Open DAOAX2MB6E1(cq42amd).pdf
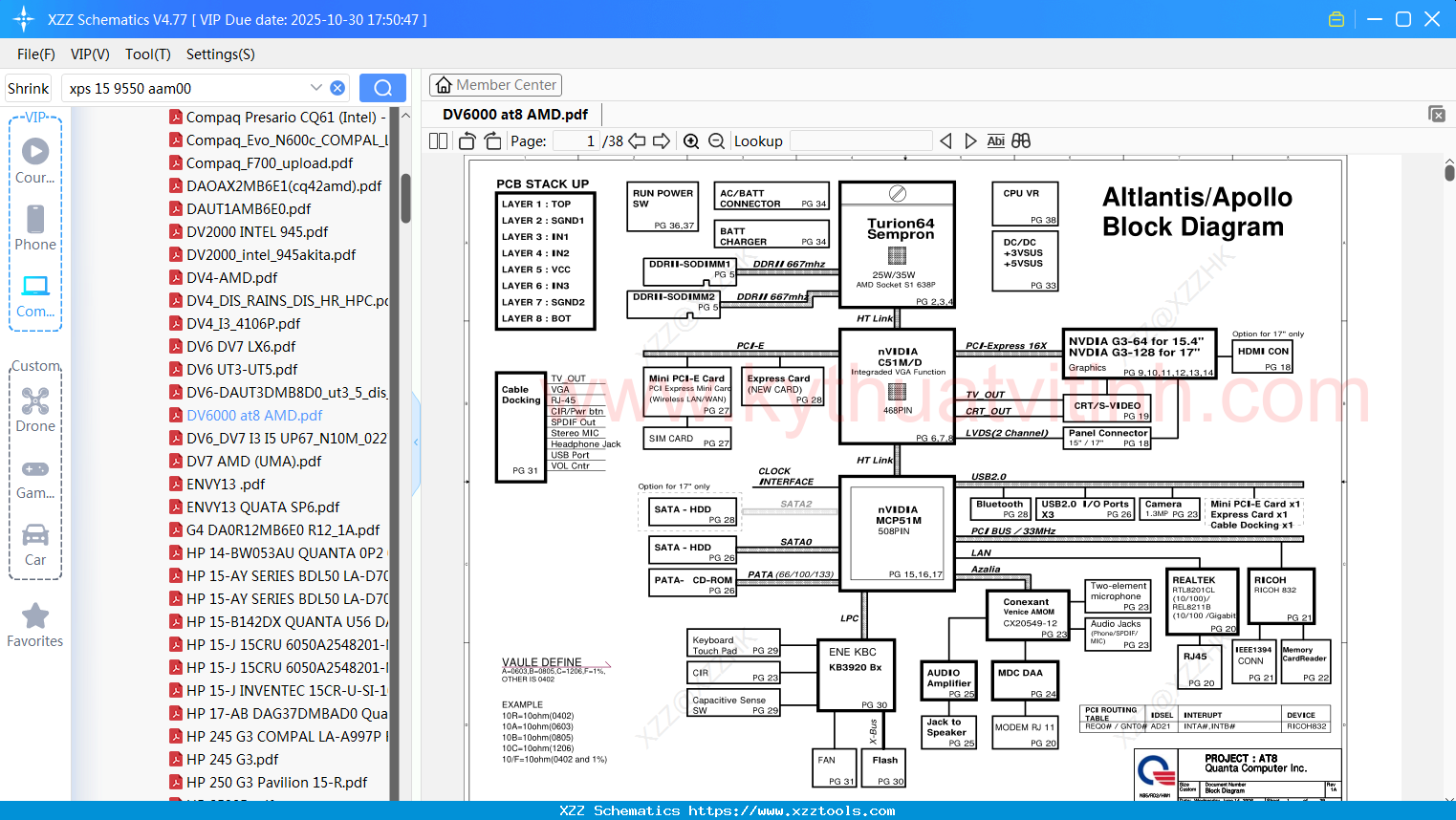The image size is (1456, 820). coord(276,186)
